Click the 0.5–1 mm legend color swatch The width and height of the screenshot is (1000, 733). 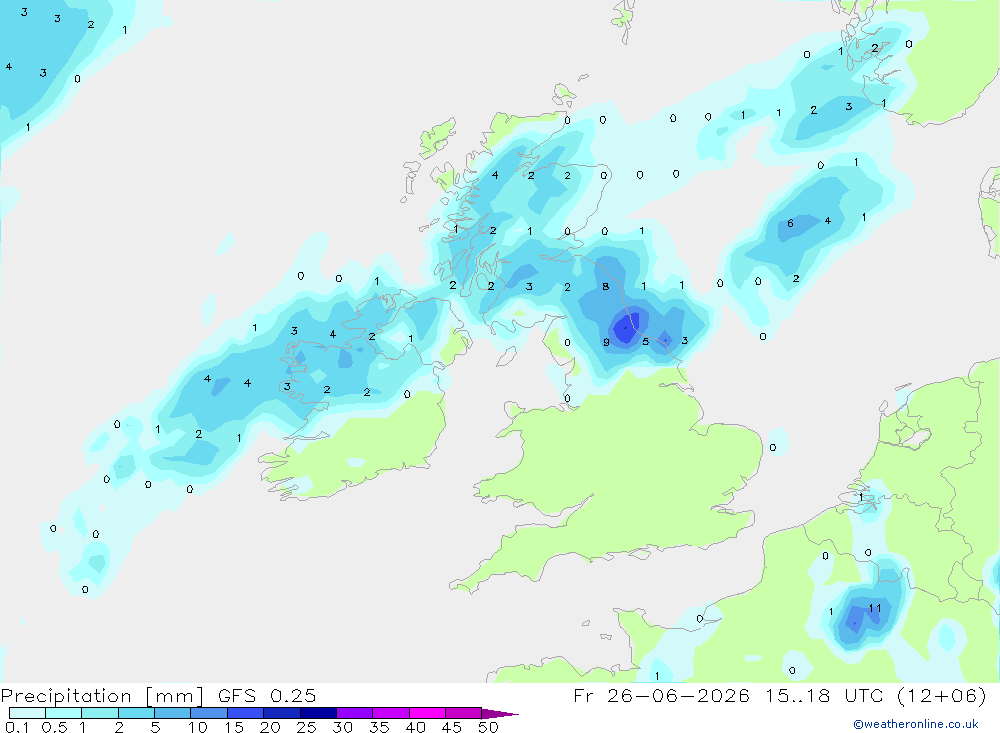(x=63, y=713)
